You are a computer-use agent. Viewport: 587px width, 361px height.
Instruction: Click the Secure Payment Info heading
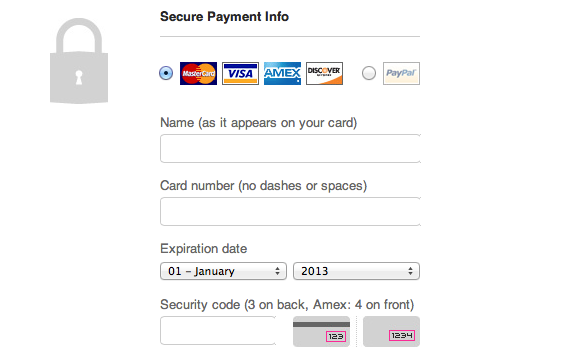coord(224,17)
